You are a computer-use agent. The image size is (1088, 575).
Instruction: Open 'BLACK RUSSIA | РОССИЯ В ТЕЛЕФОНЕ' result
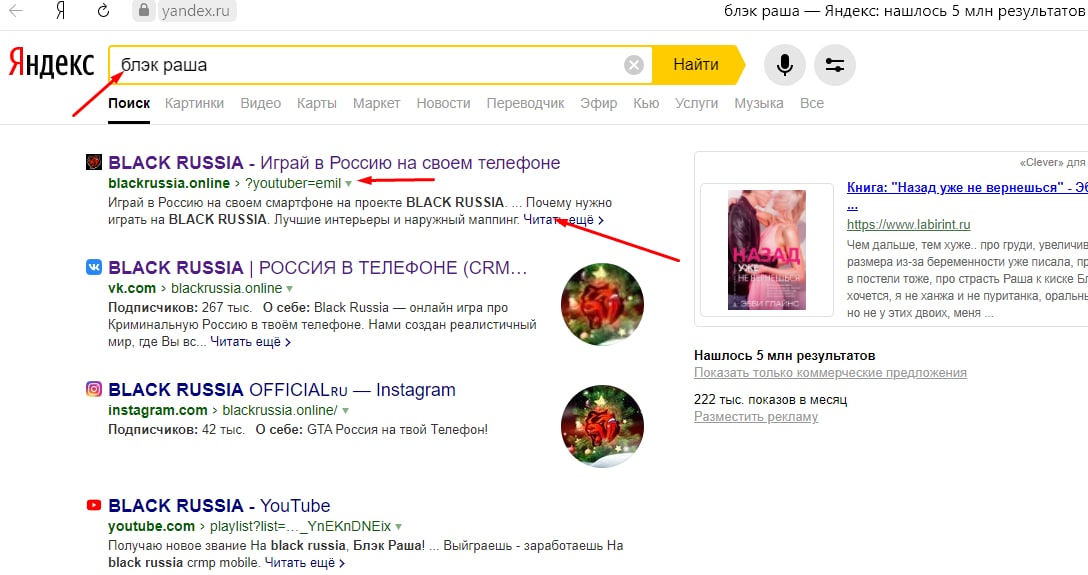pyautogui.click(x=318, y=268)
